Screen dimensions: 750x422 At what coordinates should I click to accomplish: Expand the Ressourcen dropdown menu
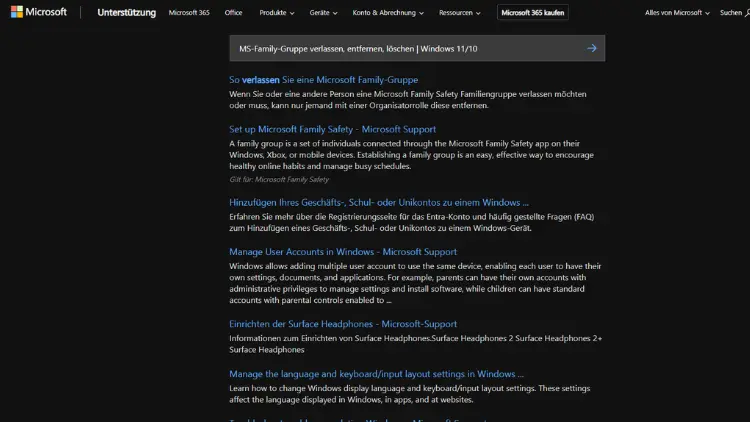click(460, 13)
